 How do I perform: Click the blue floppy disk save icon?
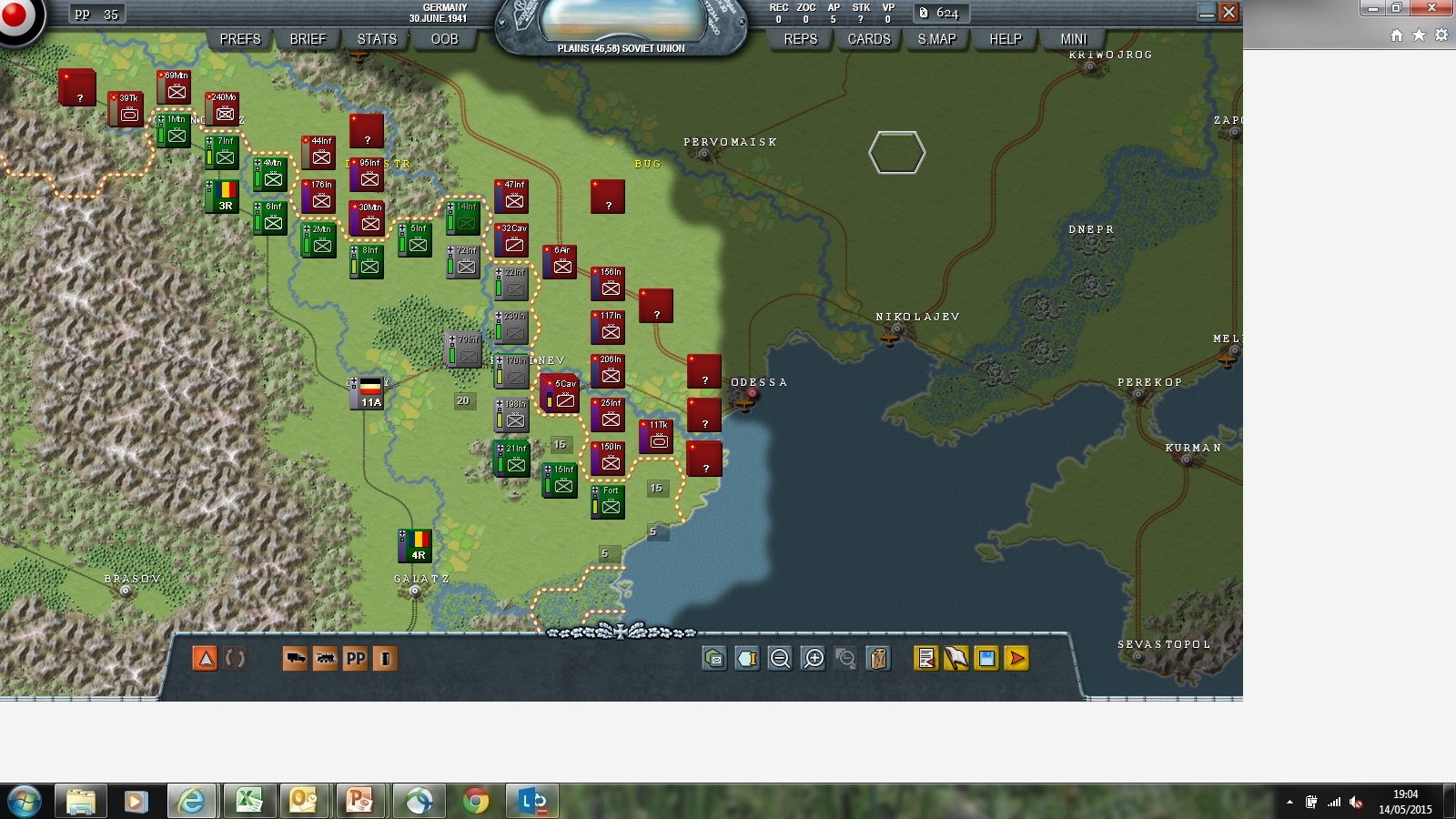click(986, 658)
